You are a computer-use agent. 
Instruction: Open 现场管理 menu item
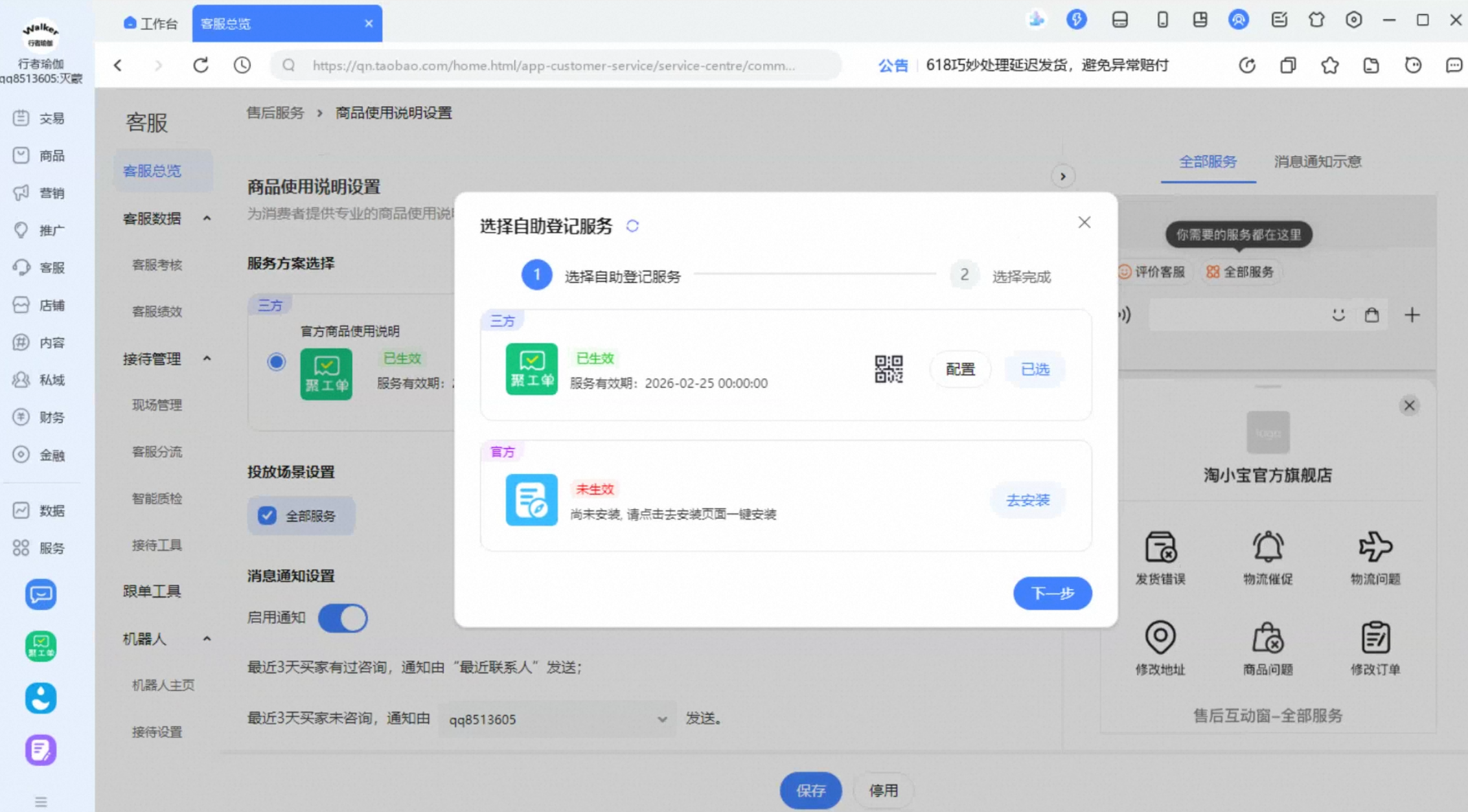coord(157,405)
